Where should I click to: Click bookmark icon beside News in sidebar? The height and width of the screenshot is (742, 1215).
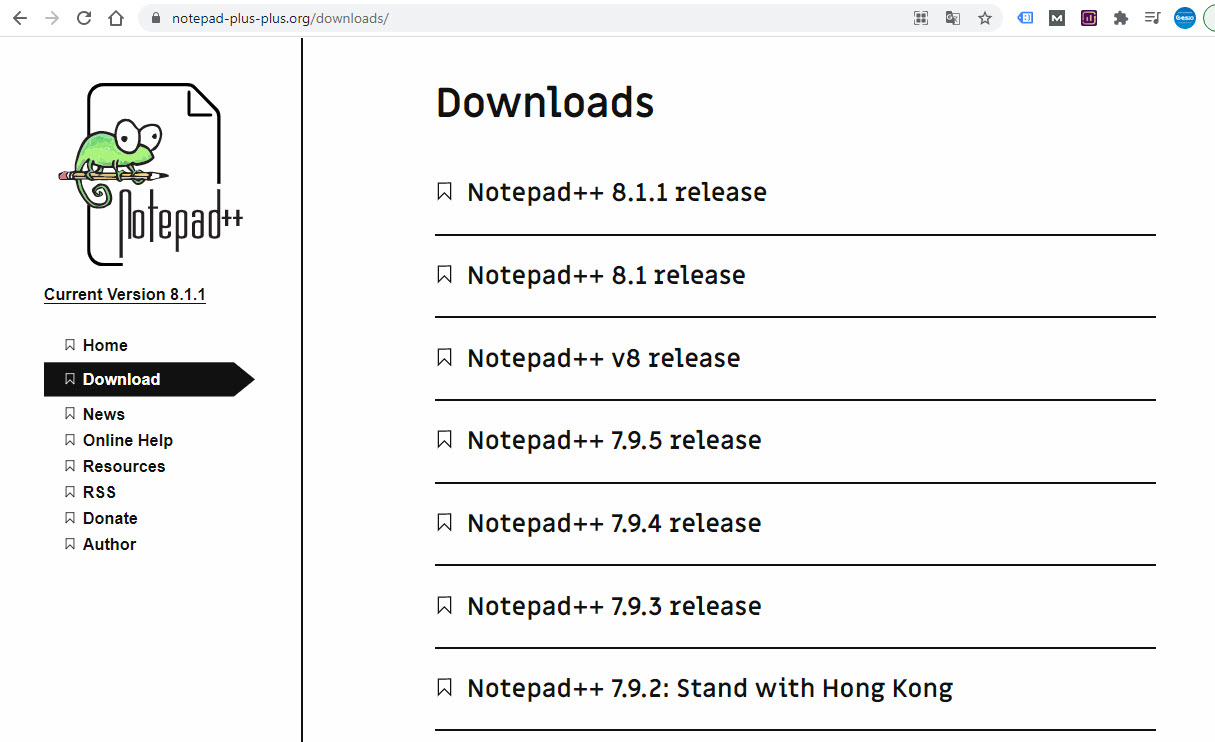[x=70, y=414]
